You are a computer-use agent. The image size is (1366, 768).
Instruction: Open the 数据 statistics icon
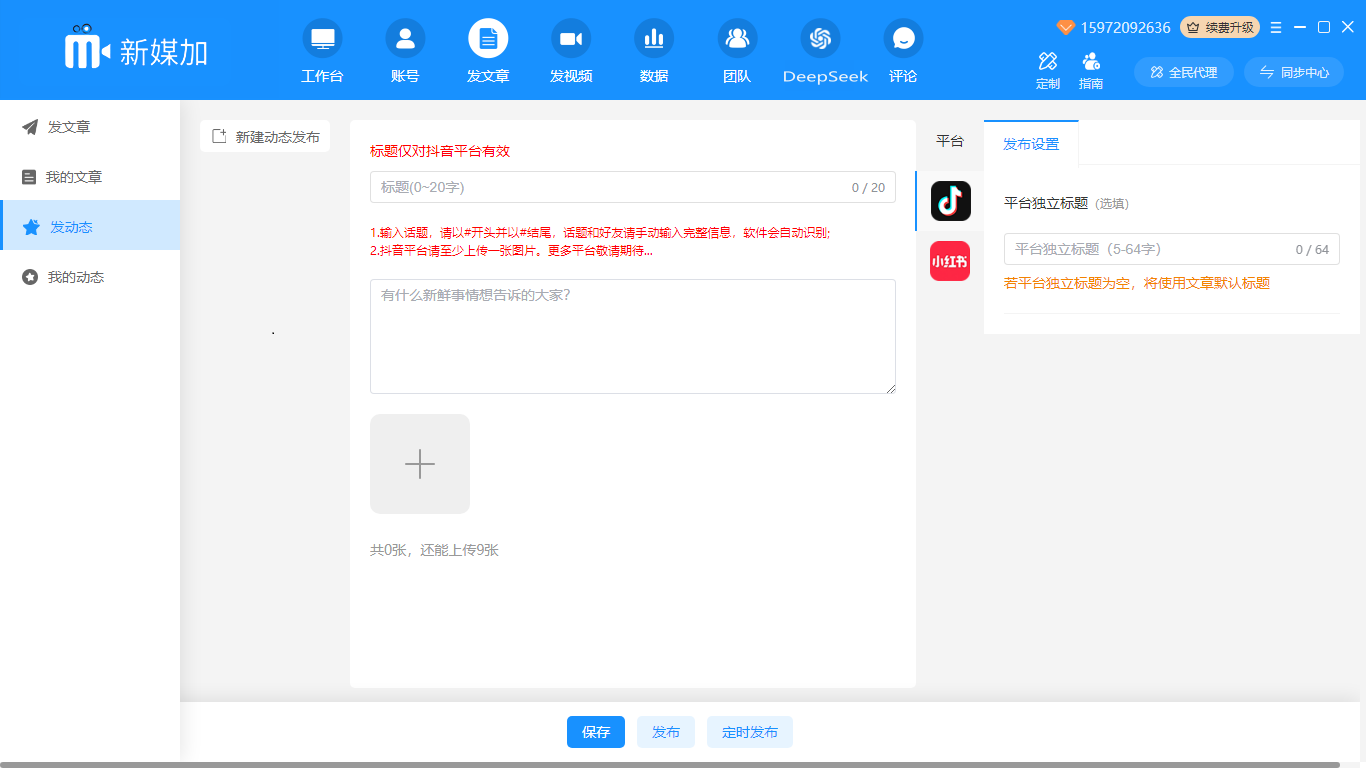click(654, 40)
